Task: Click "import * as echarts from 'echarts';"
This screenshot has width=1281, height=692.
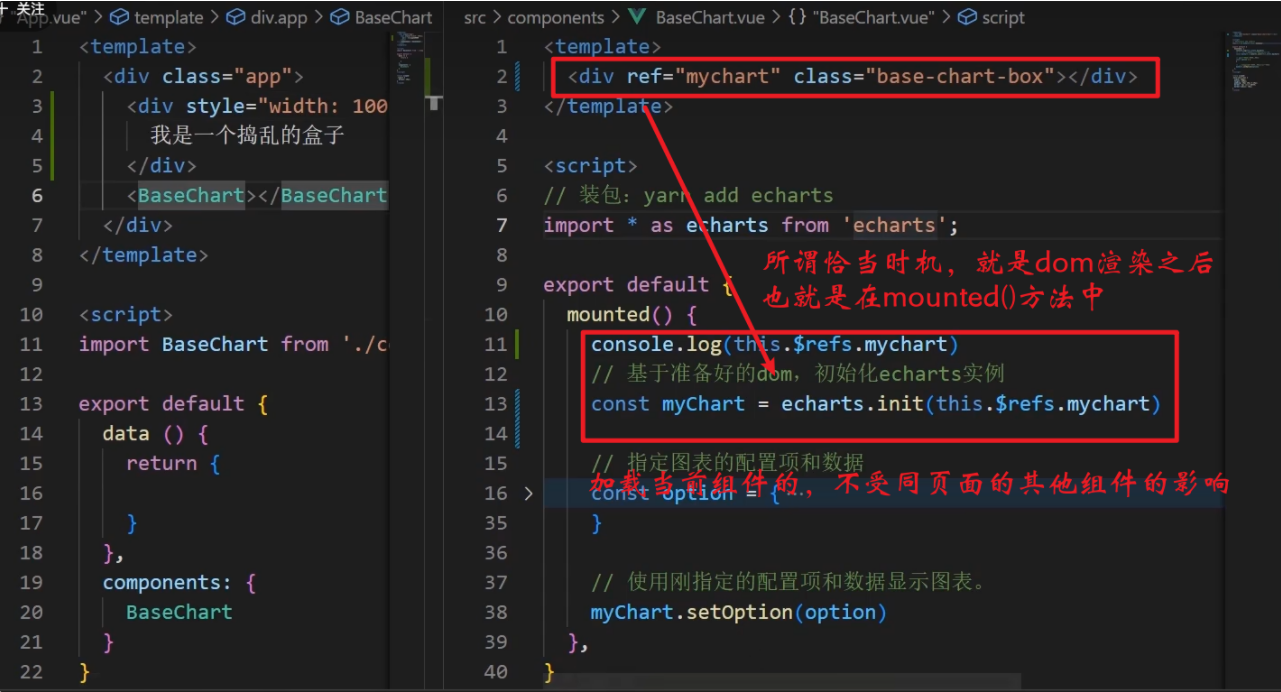Action: pos(751,225)
